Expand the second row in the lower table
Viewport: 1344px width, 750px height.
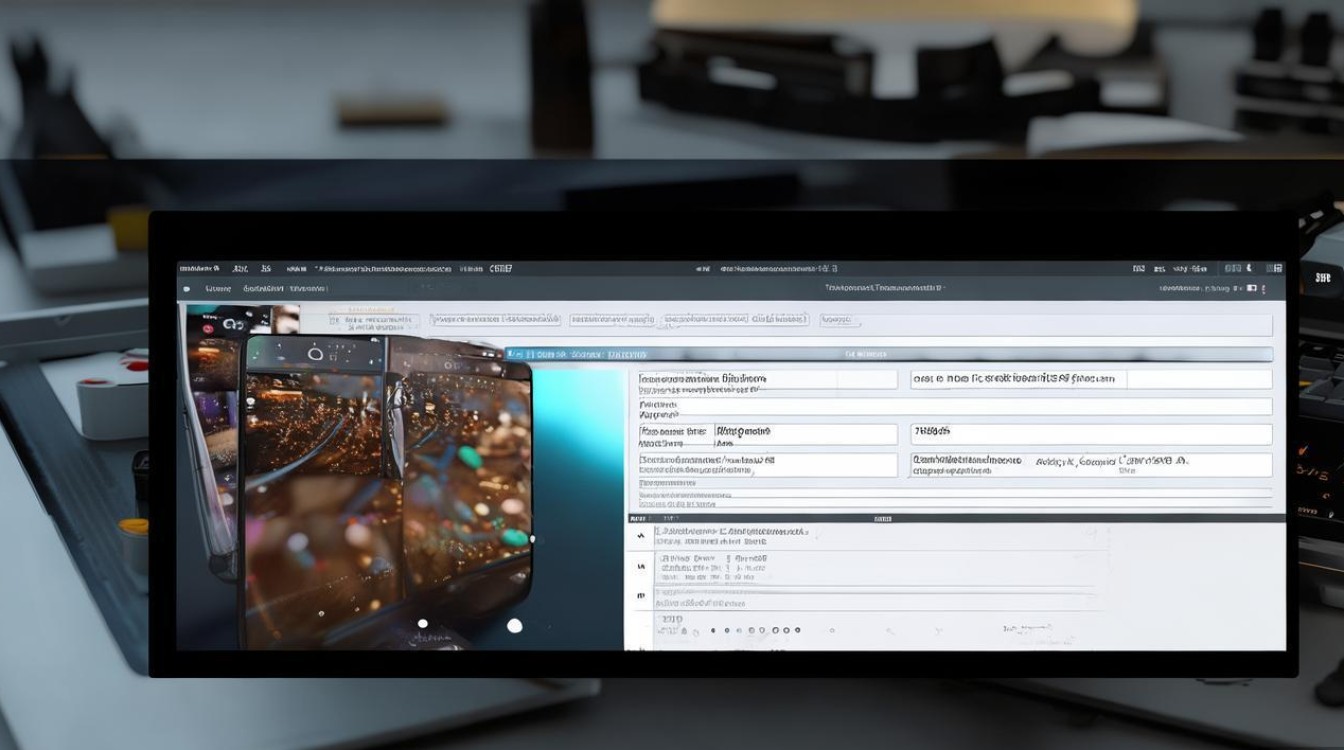(x=640, y=566)
